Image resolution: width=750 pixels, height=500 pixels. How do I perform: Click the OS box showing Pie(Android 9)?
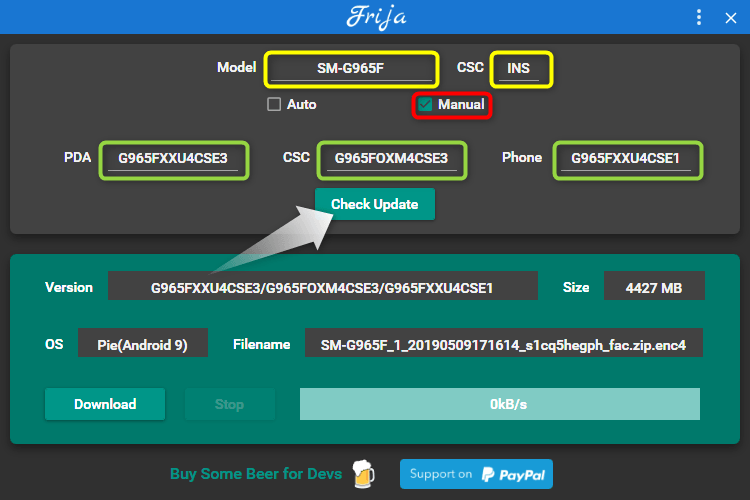pyautogui.click(x=143, y=344)
